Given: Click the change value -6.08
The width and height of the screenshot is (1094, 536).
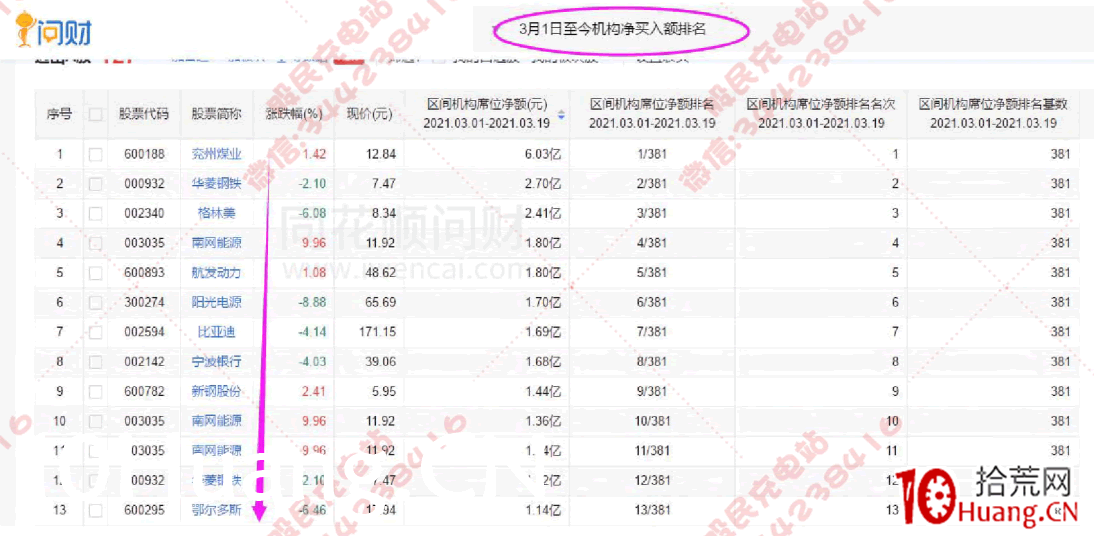Looking at the screenshot, I should [311, 213].
